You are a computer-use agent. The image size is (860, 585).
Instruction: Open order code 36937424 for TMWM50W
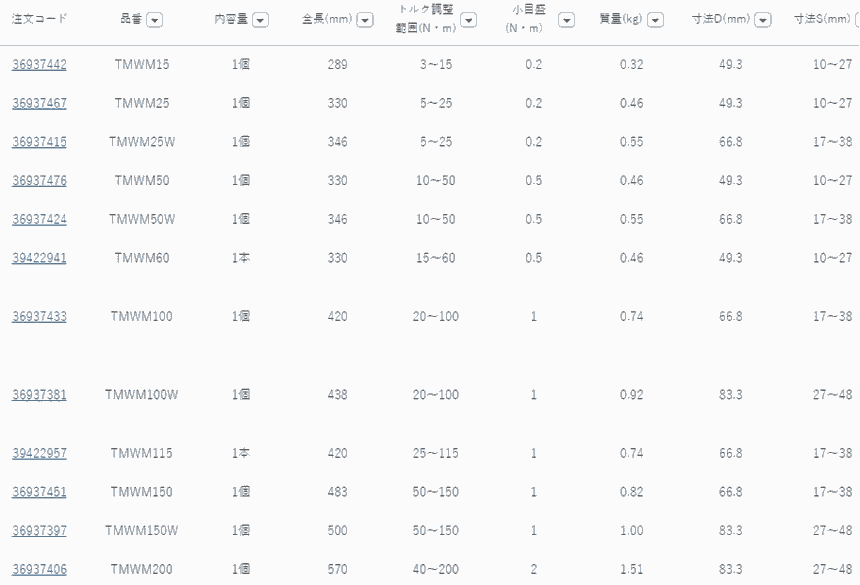(39, 219)
